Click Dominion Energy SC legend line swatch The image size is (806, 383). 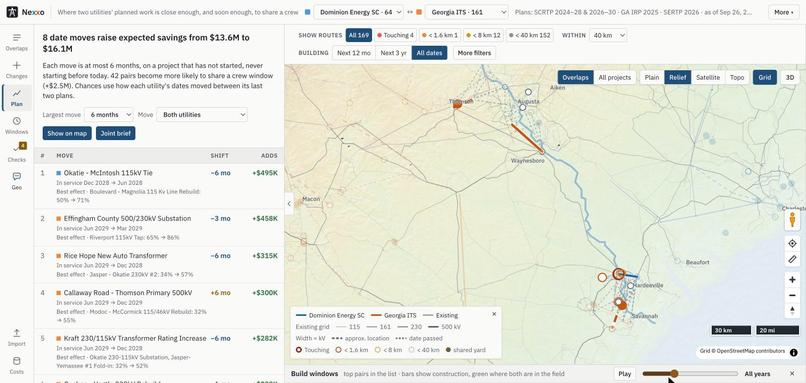301,315
